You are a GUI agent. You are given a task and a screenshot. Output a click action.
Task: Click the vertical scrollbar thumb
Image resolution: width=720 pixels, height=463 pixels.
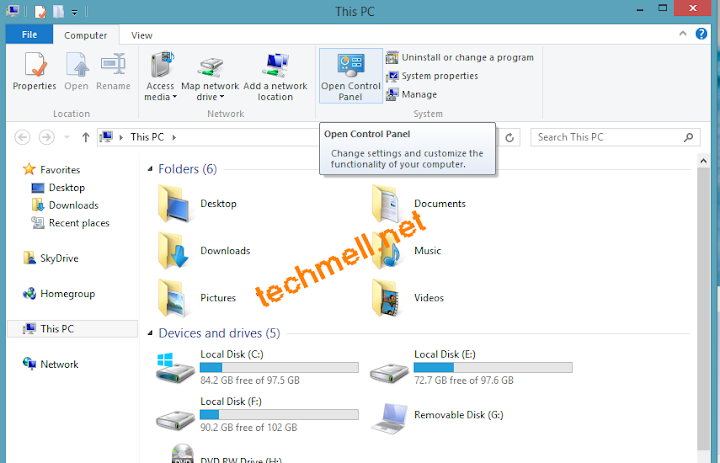pos(703,309)
